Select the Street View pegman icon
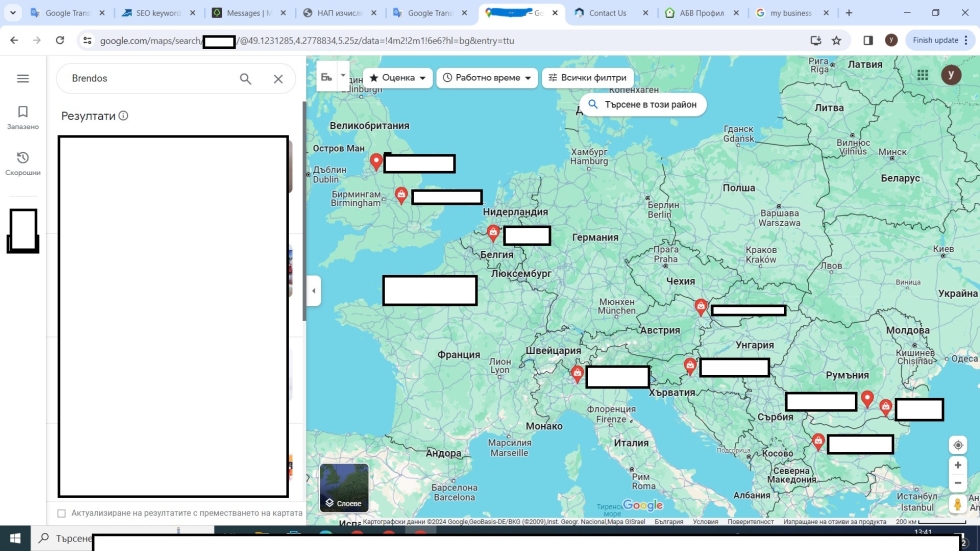 point(958,505)
